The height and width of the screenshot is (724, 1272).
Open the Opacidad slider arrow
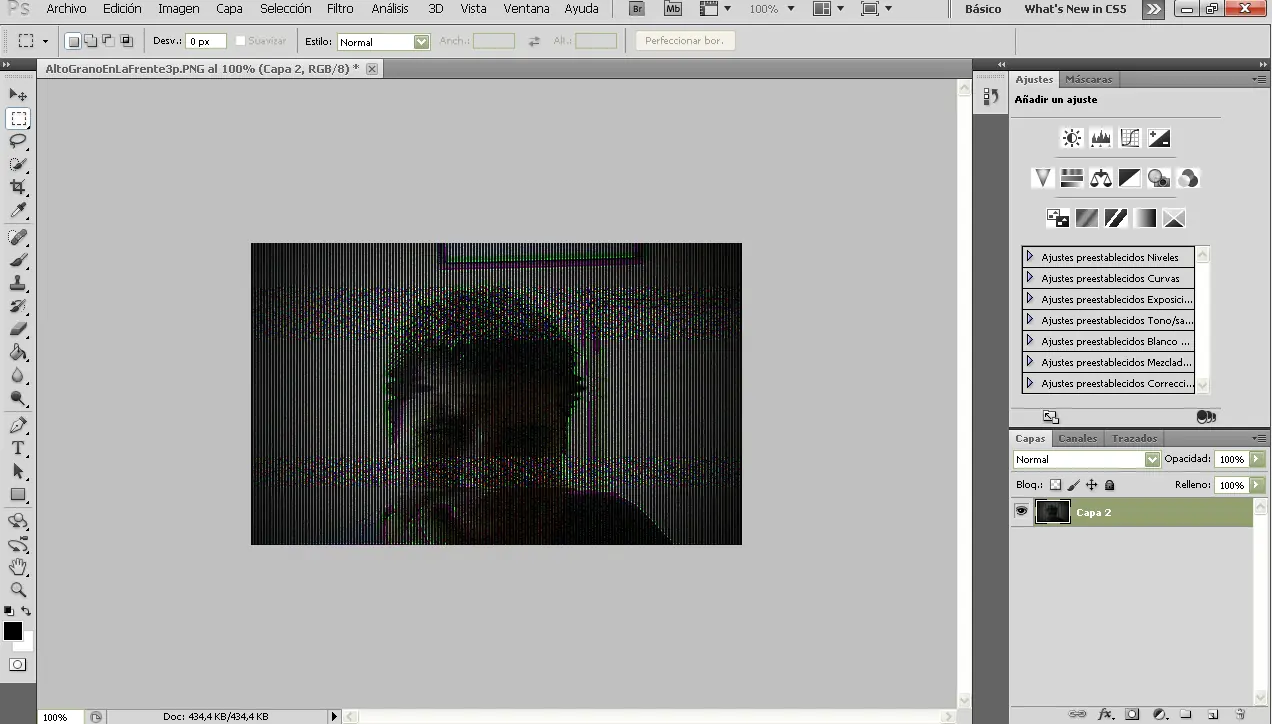1257,459
